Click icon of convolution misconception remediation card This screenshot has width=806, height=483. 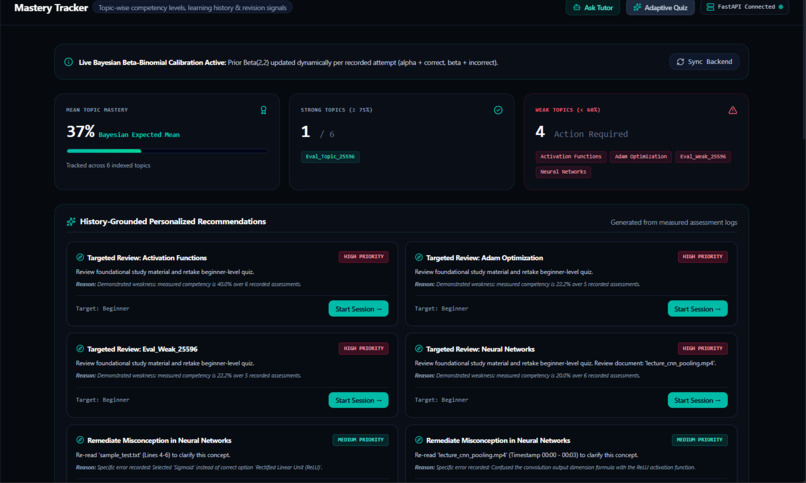(418, 440)
